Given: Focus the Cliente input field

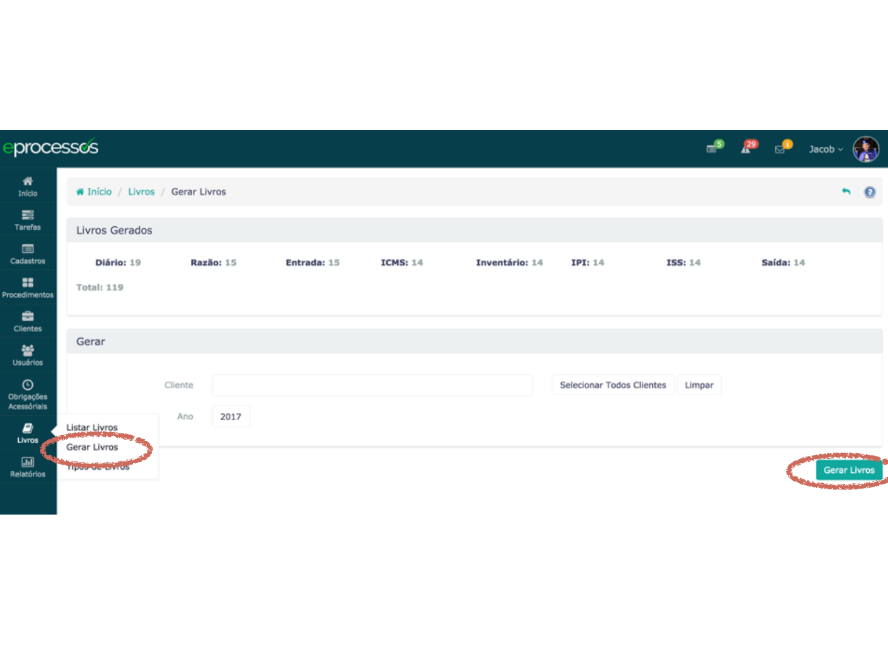Looking at the screenshot, I should coord(372,385).
